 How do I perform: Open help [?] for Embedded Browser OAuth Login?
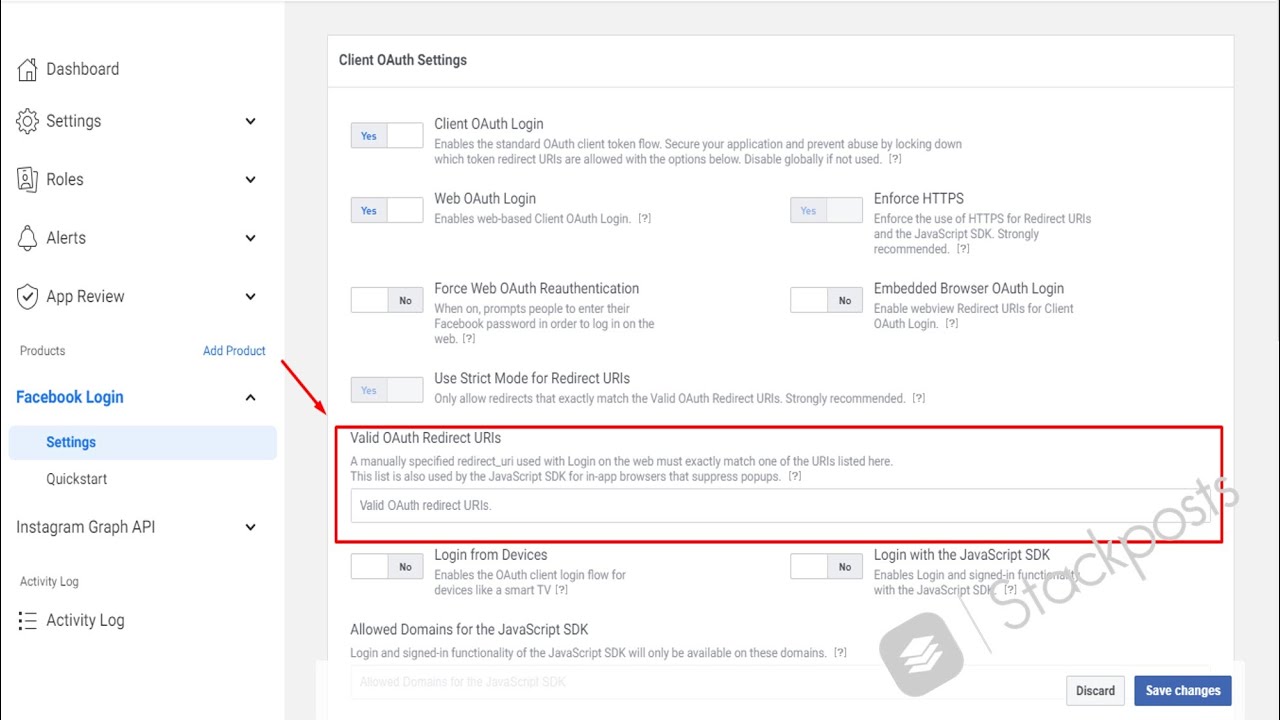[952, 324]
